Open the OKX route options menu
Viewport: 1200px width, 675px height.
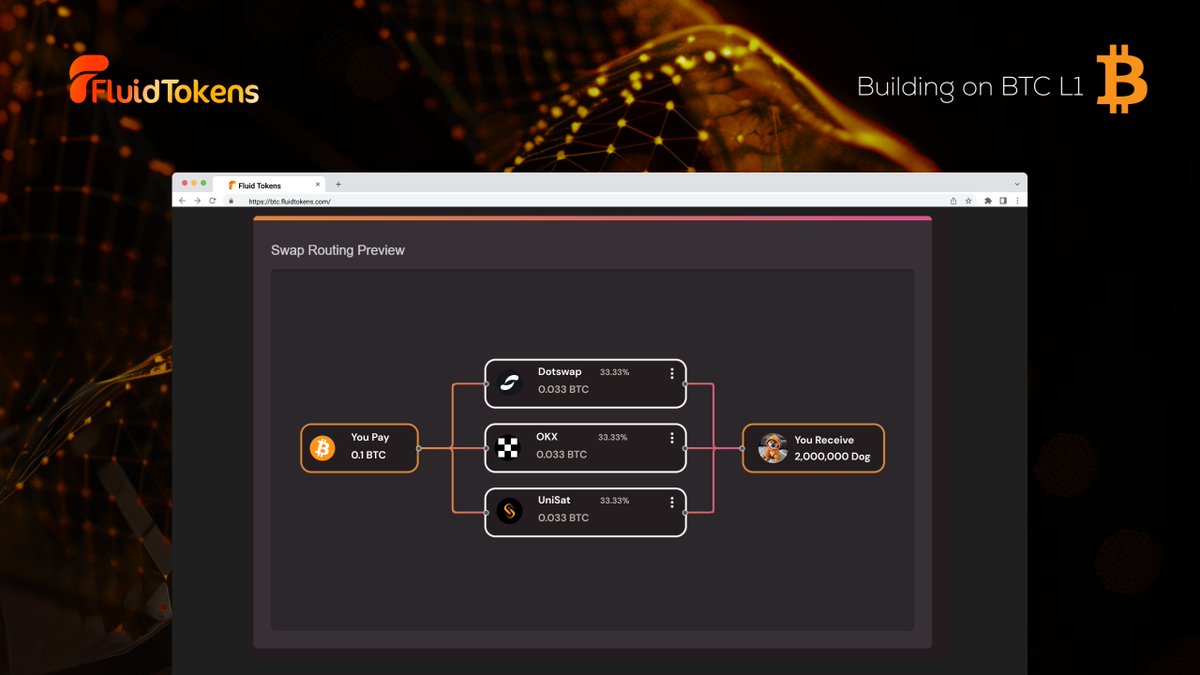[672, 438]
